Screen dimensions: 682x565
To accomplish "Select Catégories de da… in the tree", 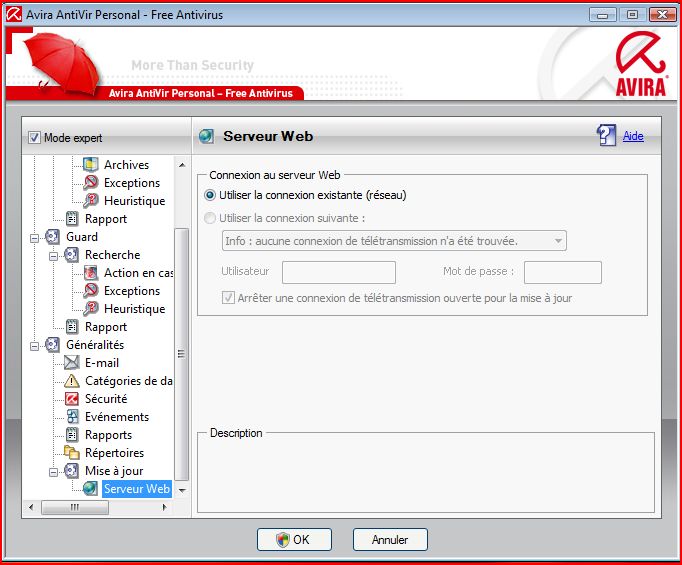I will click(129, 381).
